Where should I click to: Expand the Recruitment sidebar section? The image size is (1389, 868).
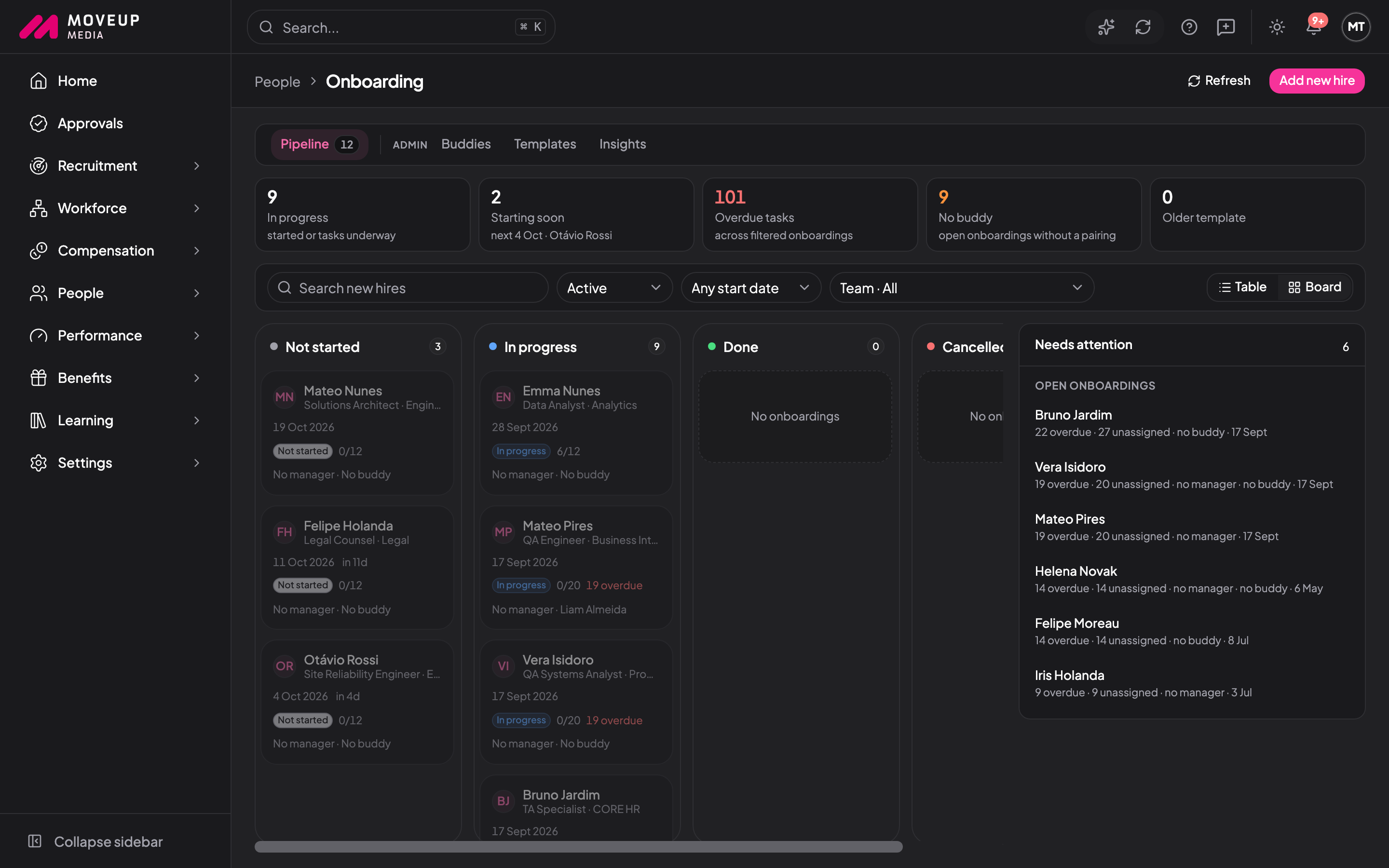click(115, 166)
